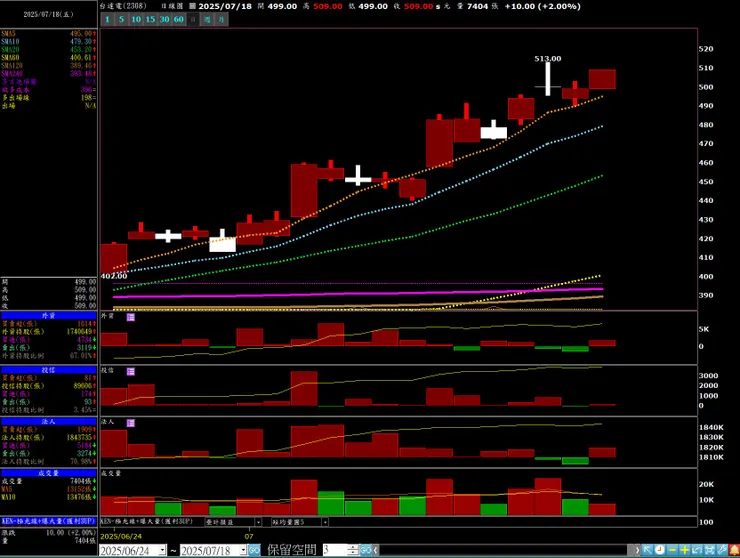Screen dimensions: 740x558
Task: Switch to the 5-minute chart interval
Action: coord(122,19)
